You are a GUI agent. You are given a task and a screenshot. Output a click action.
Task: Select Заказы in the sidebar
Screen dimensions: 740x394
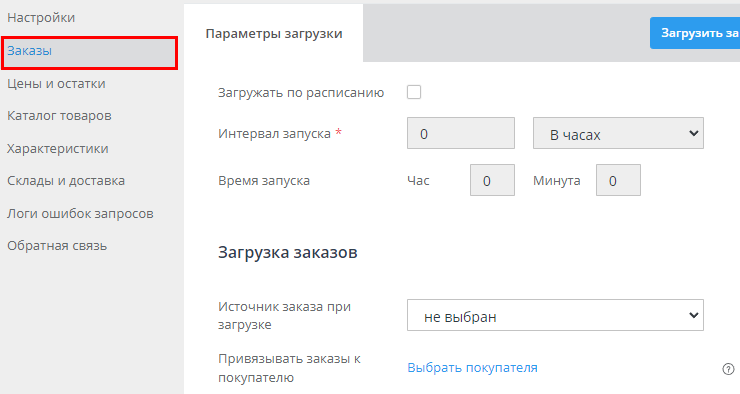[x=90, y=53]
